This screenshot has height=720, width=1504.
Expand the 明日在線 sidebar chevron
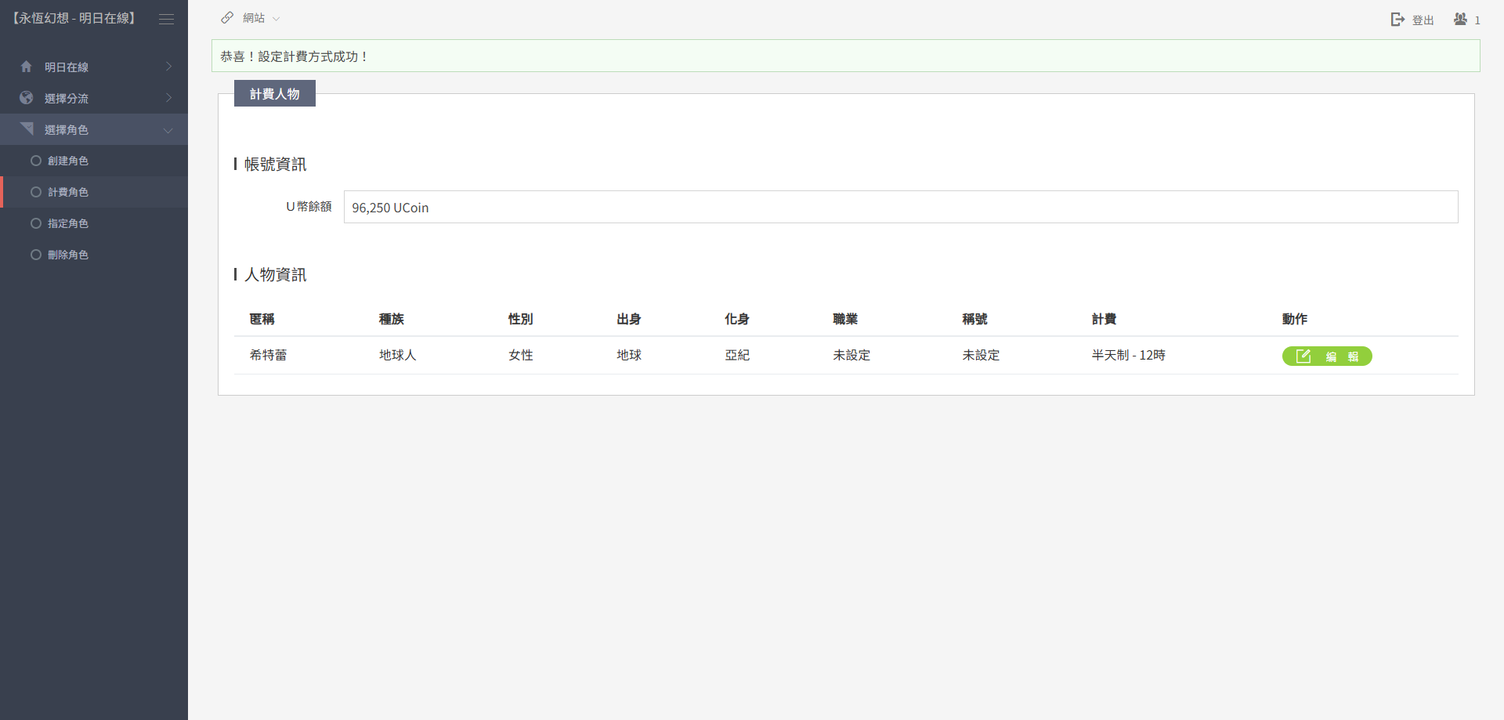tap(168, 67)
